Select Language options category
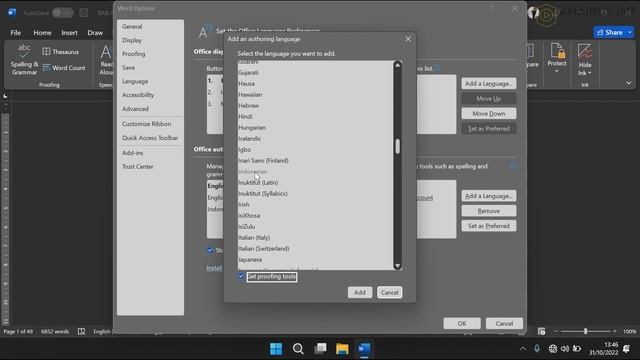The image size is (640, 360). (150, 81)
